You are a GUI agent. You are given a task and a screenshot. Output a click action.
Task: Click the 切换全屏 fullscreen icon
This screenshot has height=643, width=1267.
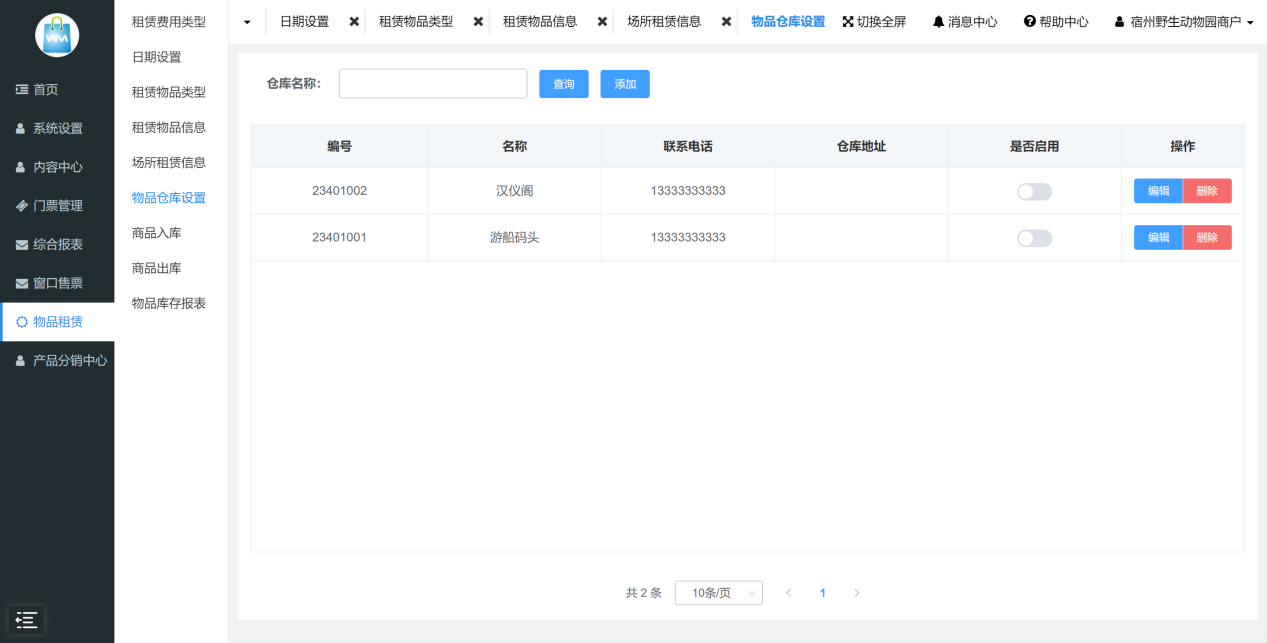848,21
